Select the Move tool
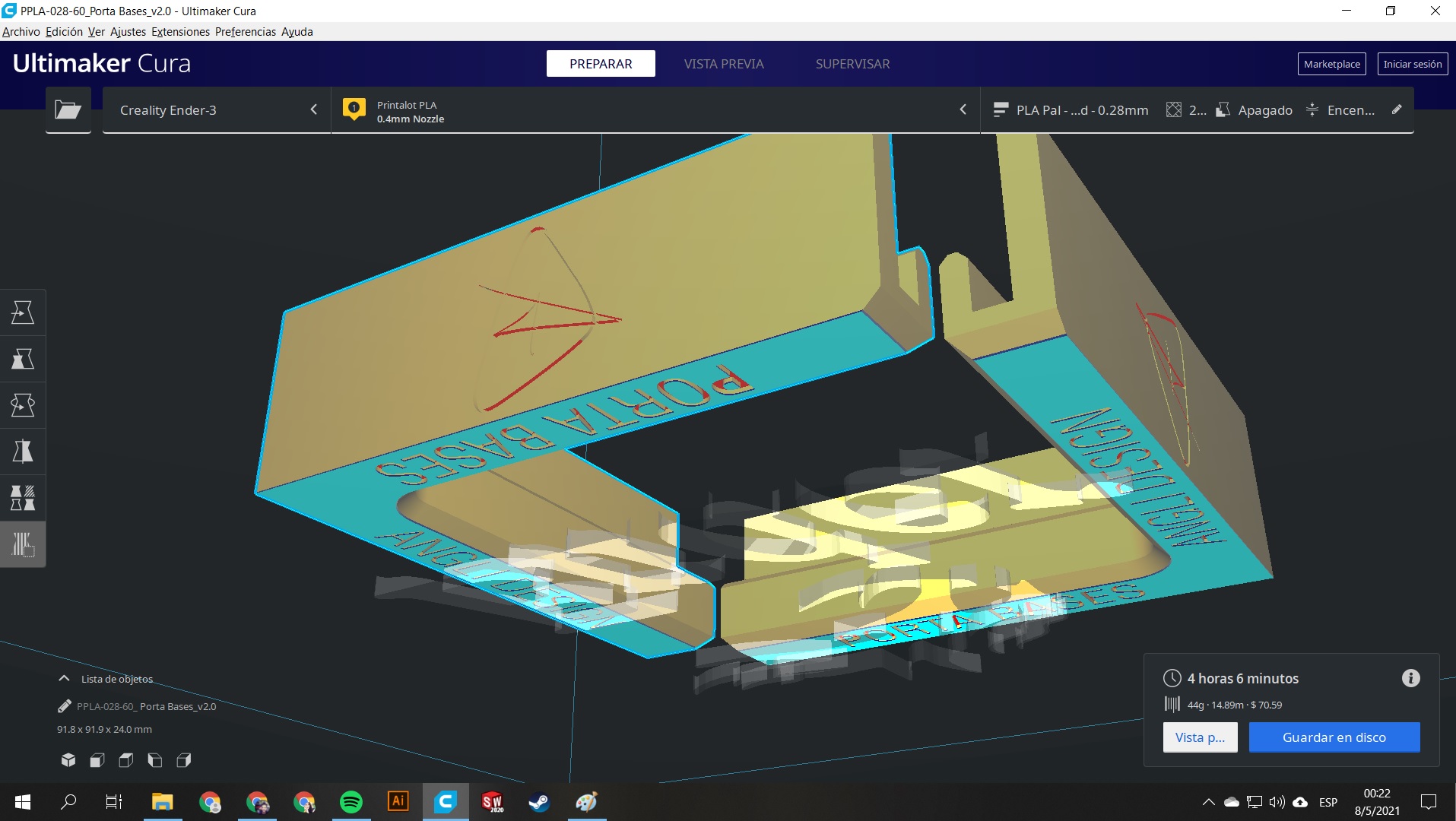This screenshot has width=1456, height=821. click(x=23, y=312)
